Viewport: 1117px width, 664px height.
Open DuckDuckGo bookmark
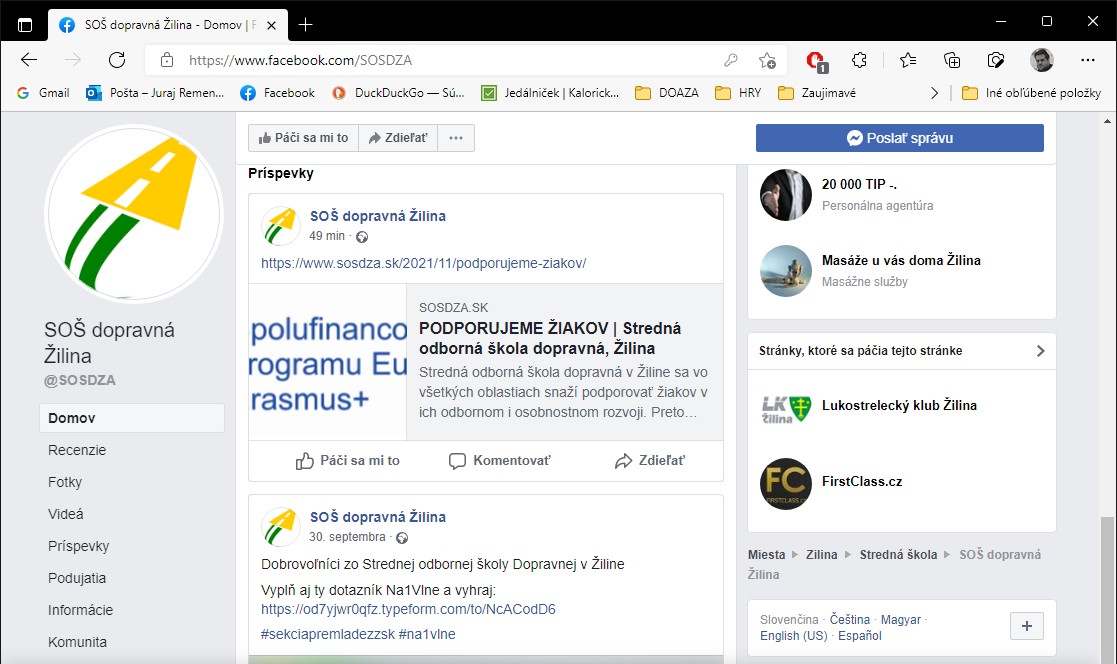point(398,93)
